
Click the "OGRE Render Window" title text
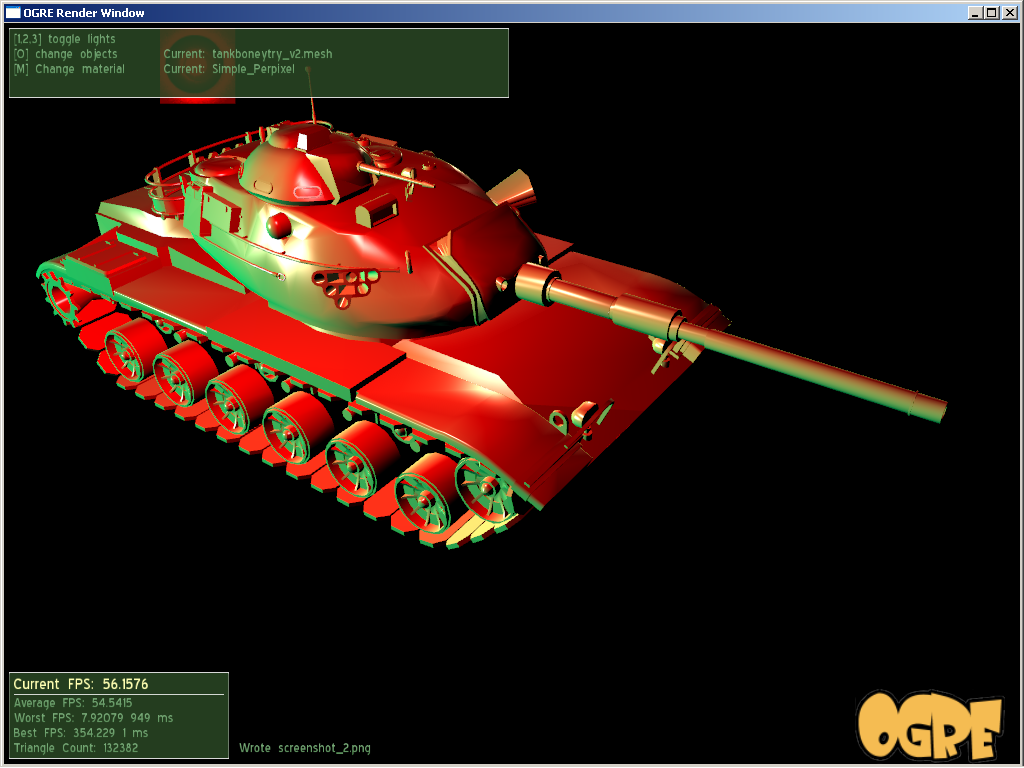[x=84, y=12]
